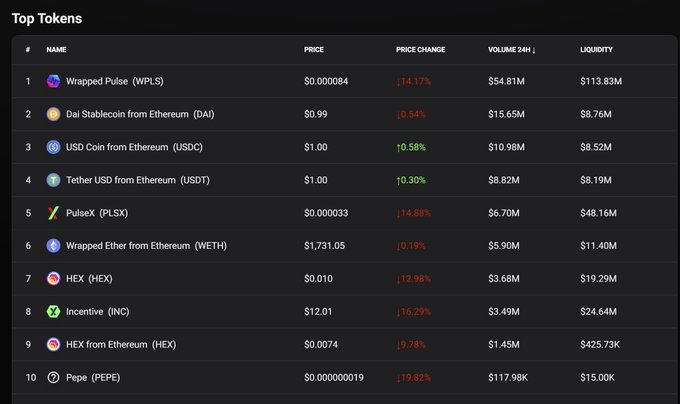The height and width of the screenshot is (404, 680).
Task: Click the $24.64M liquidity value
Action: click(598, 312)
